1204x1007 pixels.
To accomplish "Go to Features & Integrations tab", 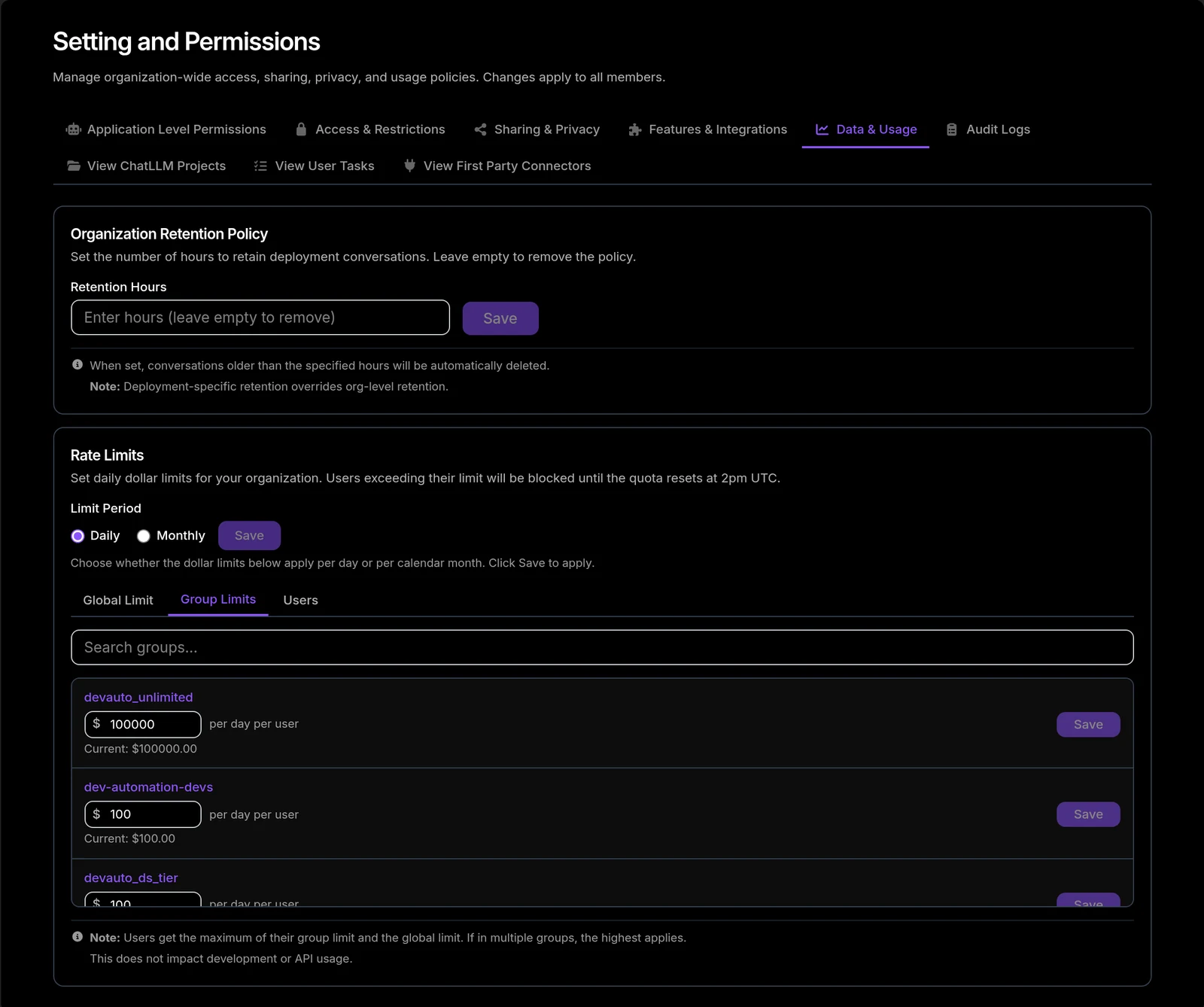I will (x=708, y=129).
